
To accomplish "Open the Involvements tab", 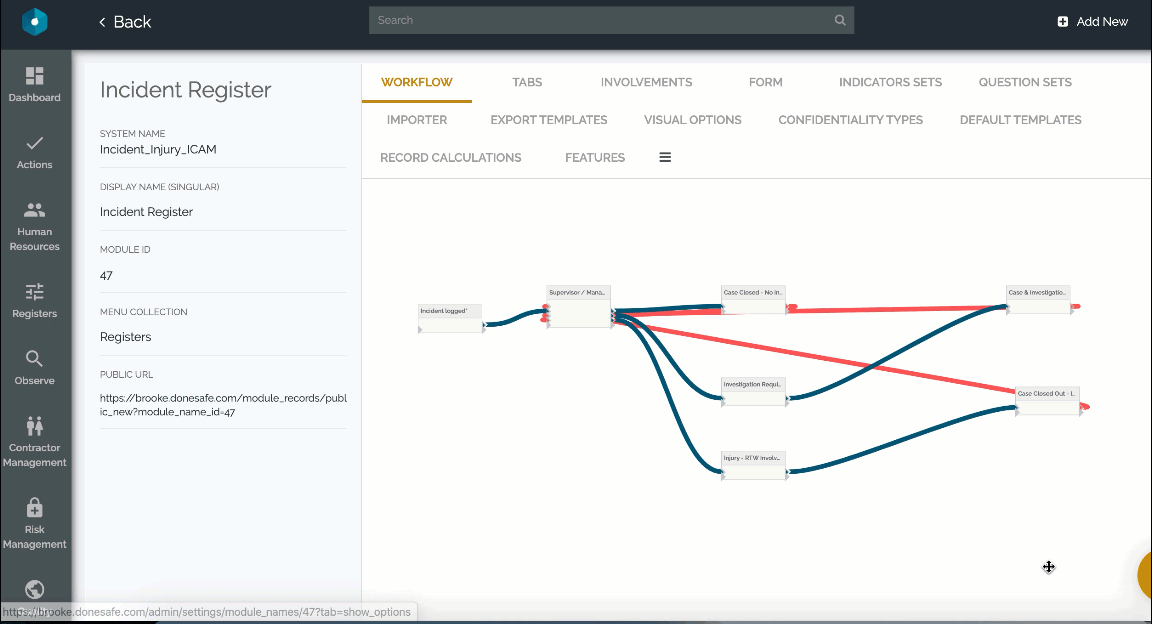I will pos(646,82).
